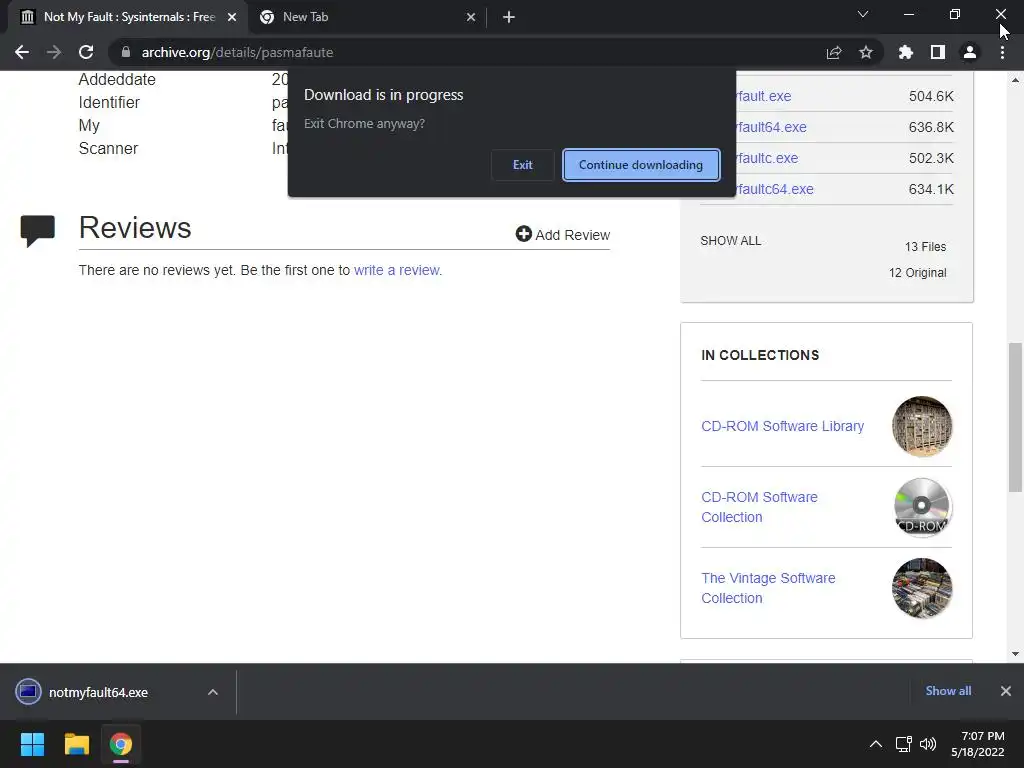Open File Explorer from the taskbar
Image resolution: width=1024 pixels, height=768 pixels.
(76, 744)
